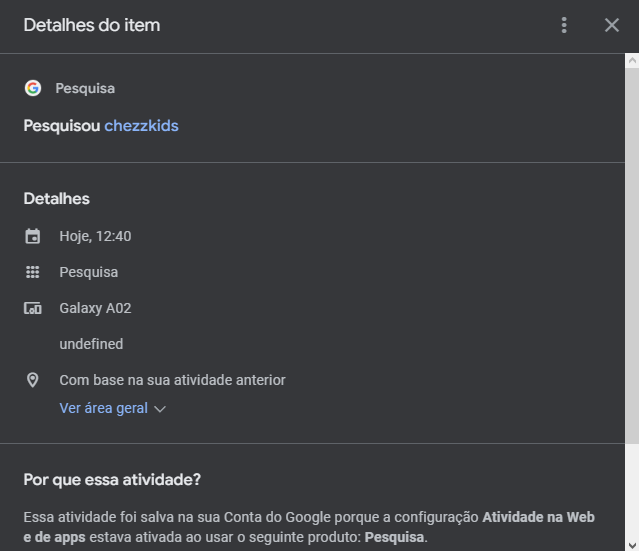This screenshot has width=639, height=551.
Task: Click the location pin icon
Action: pos(33,380)
